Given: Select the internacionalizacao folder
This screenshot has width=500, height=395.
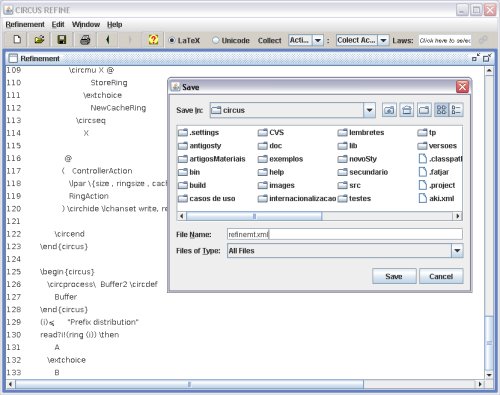Looking at the screenshot, I should pyautogui.click(x=297, y=198).
